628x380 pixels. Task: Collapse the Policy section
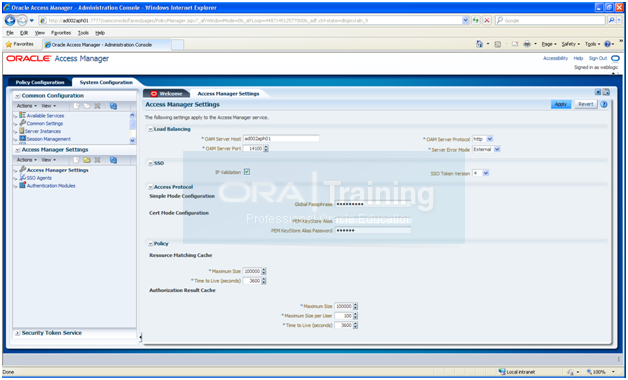pyautogui.click(x=151, y=243)
